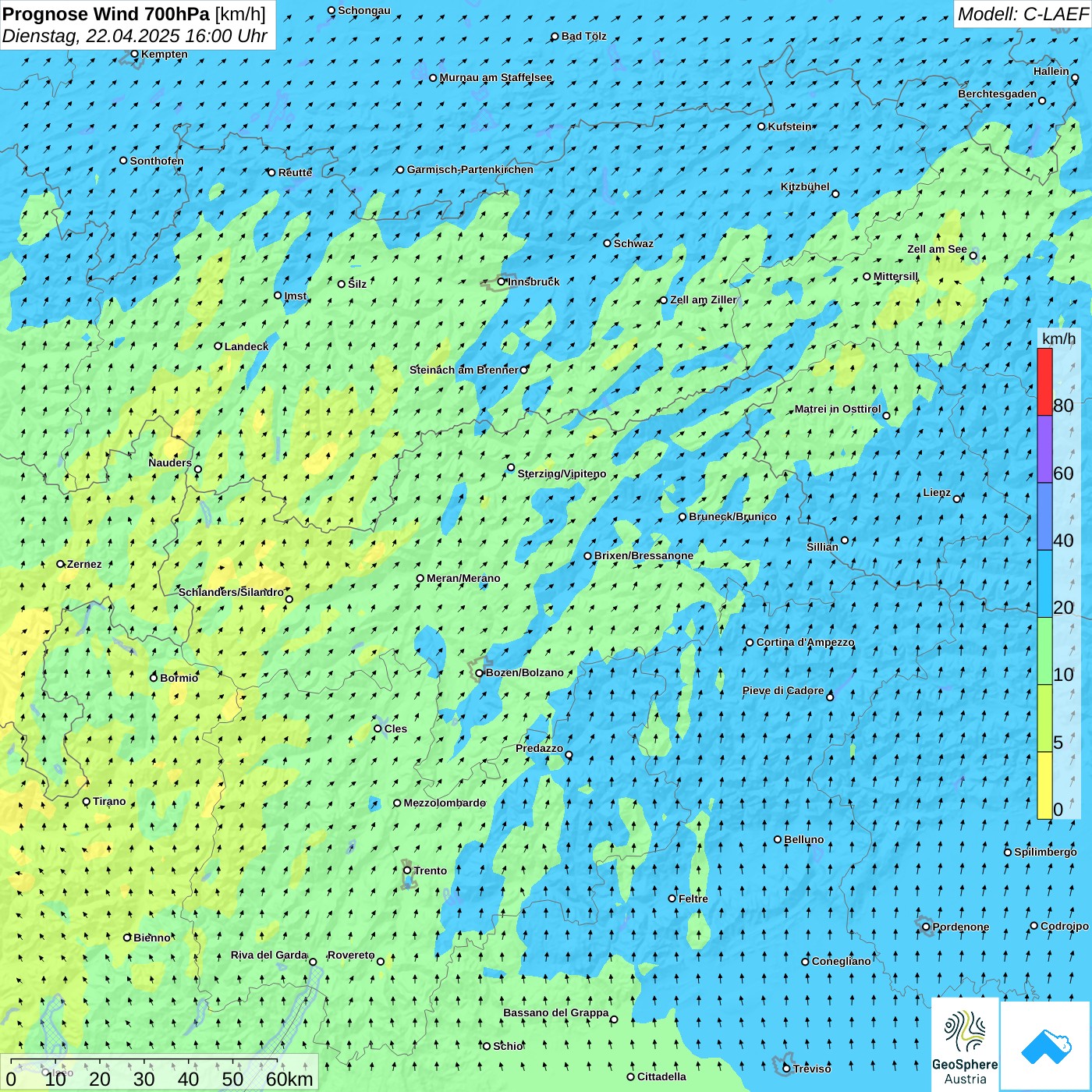1092x1092 pixels.
Task: Click the Treviso city marker
Action: point(787,1068)
